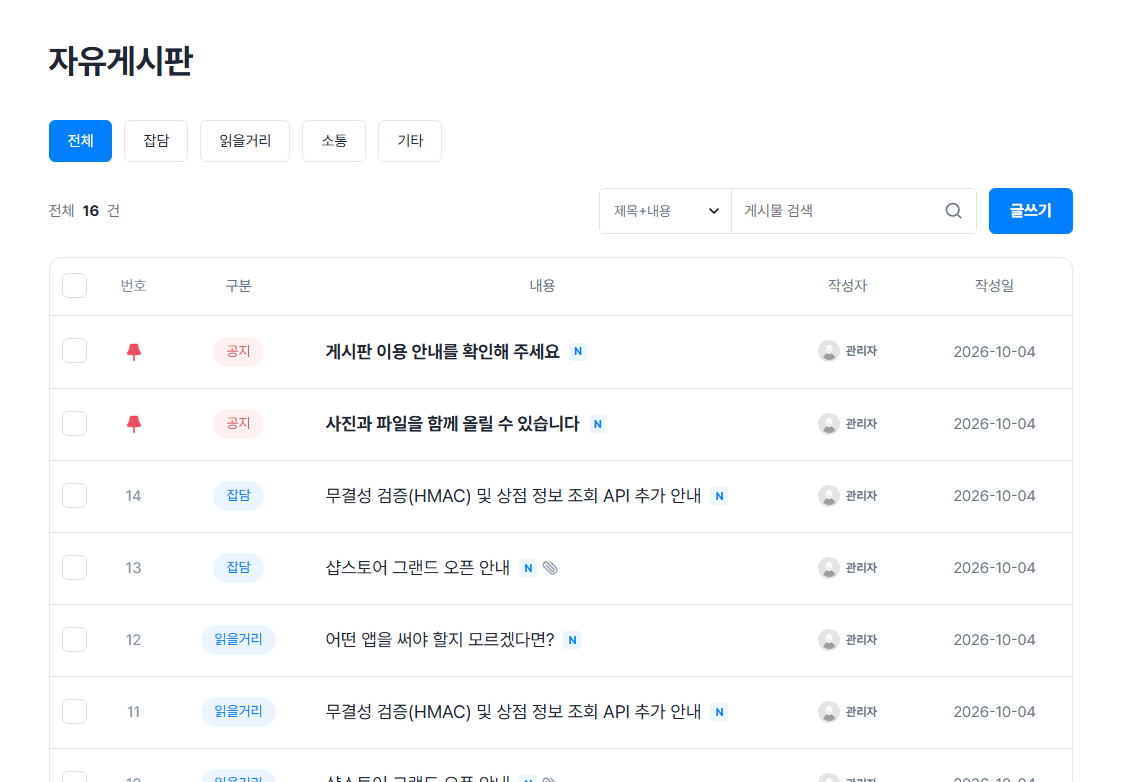Open post 어떤 앱을 써야 할지 모르겠다면?
Viewport: 1125px width, 782px height.
tap(440, 640)
